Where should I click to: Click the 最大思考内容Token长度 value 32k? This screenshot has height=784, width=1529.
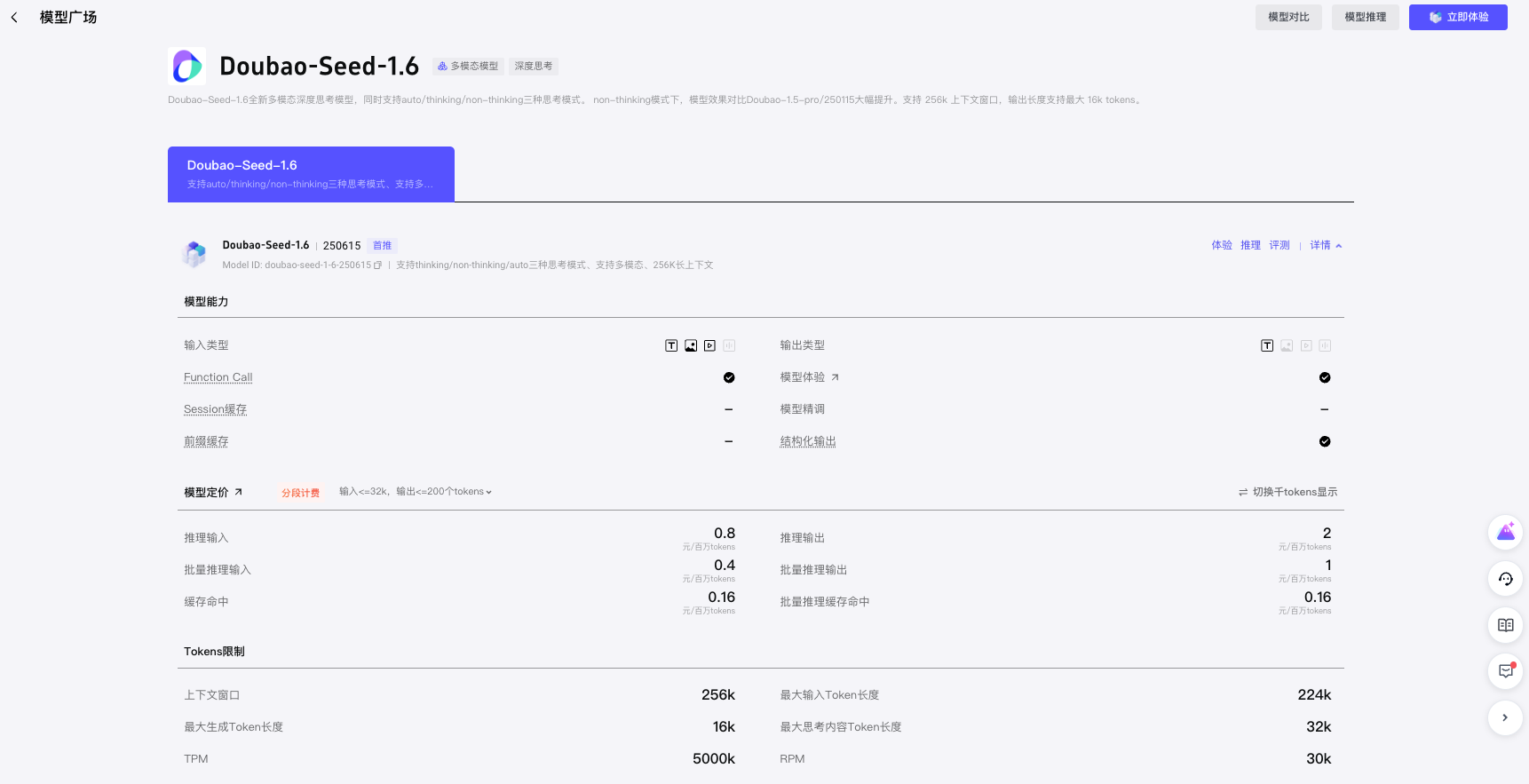coord(1319,727)
